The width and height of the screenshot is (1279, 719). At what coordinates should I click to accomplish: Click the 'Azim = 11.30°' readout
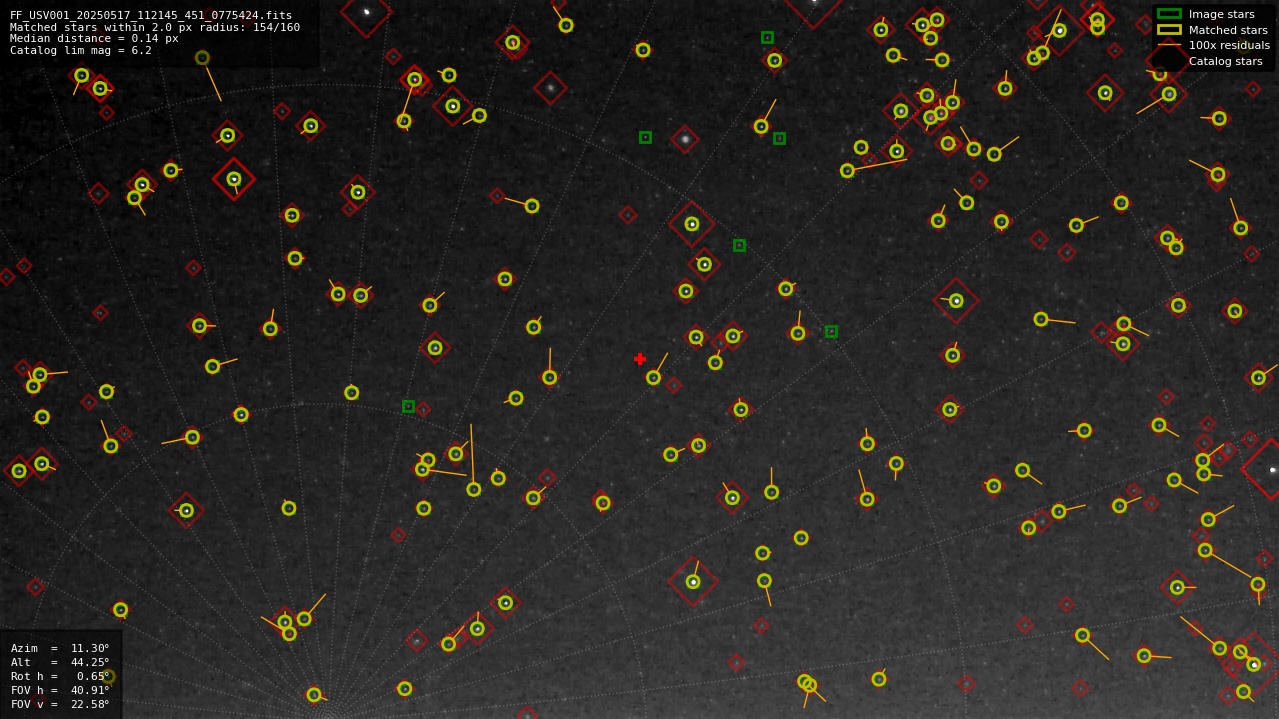(60, 648)
